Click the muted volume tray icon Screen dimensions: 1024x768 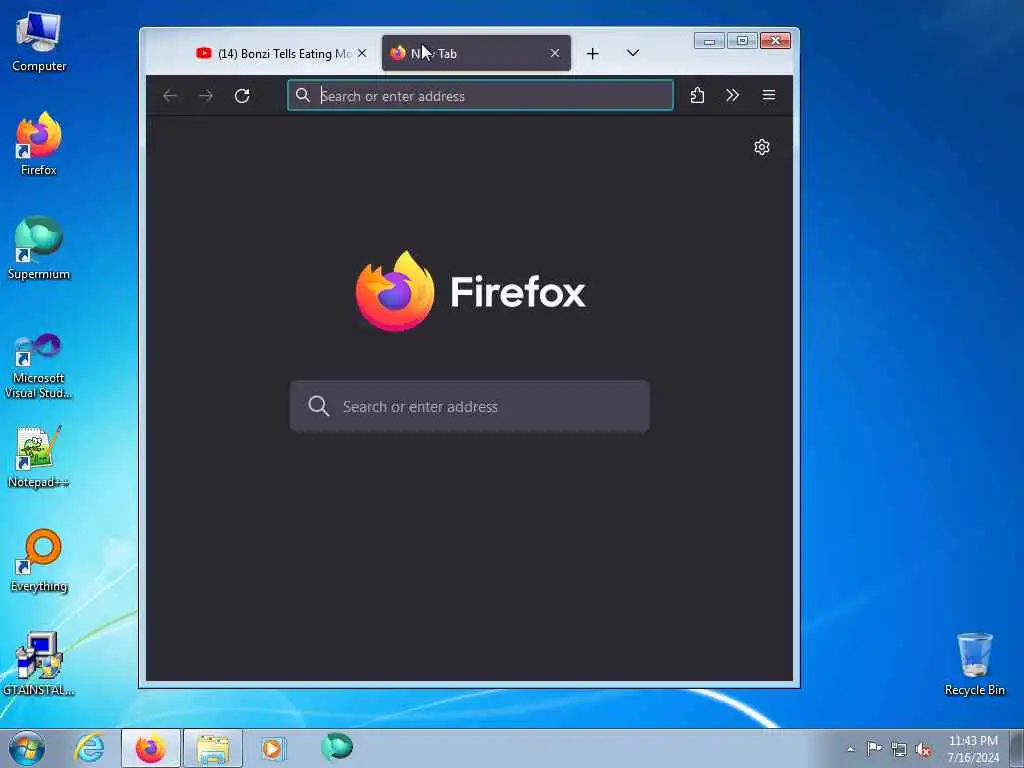(923, 750)
